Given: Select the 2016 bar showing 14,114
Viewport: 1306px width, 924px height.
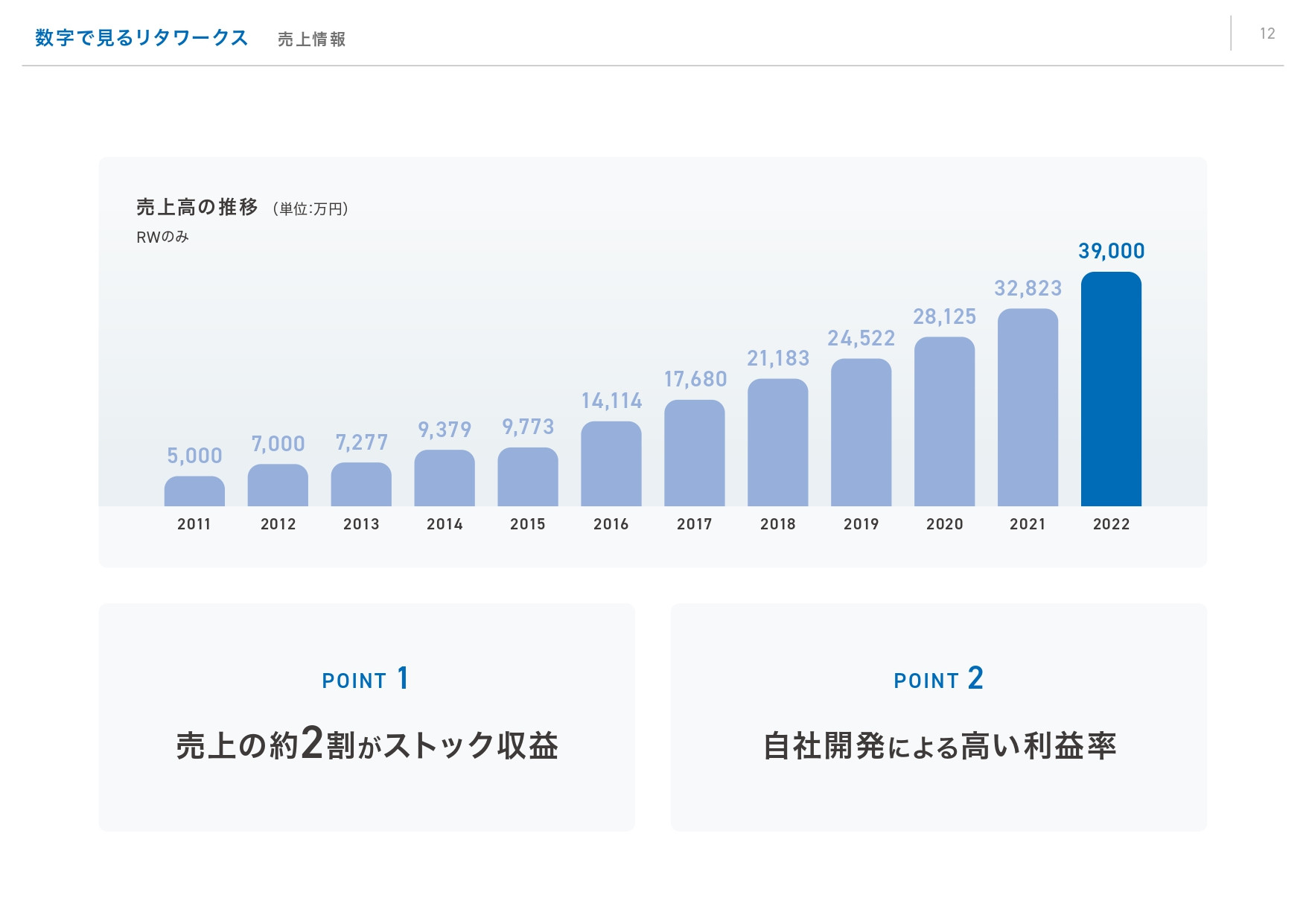Looking at the screenshot, I should (611, 462).
